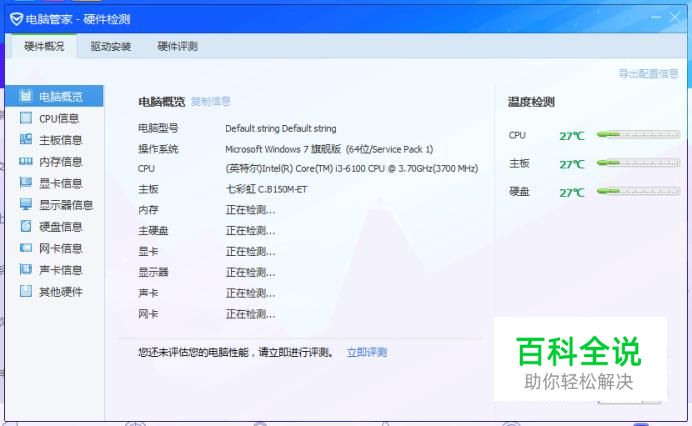692x426 pixels.
Task: Click the 'Default string Default string' value
Action: pos(281,128)
